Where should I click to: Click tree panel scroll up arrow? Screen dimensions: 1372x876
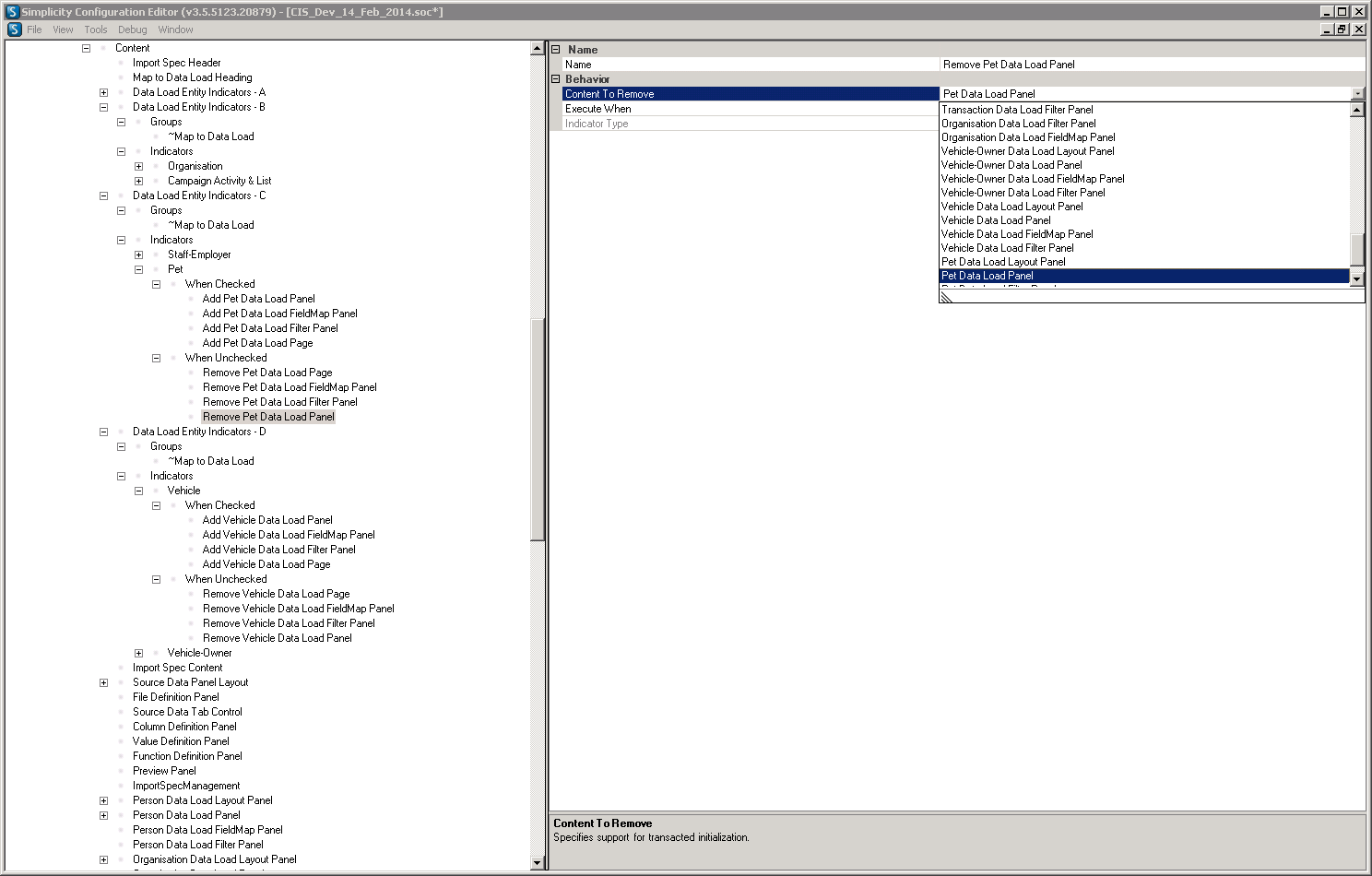coord(538,49)
